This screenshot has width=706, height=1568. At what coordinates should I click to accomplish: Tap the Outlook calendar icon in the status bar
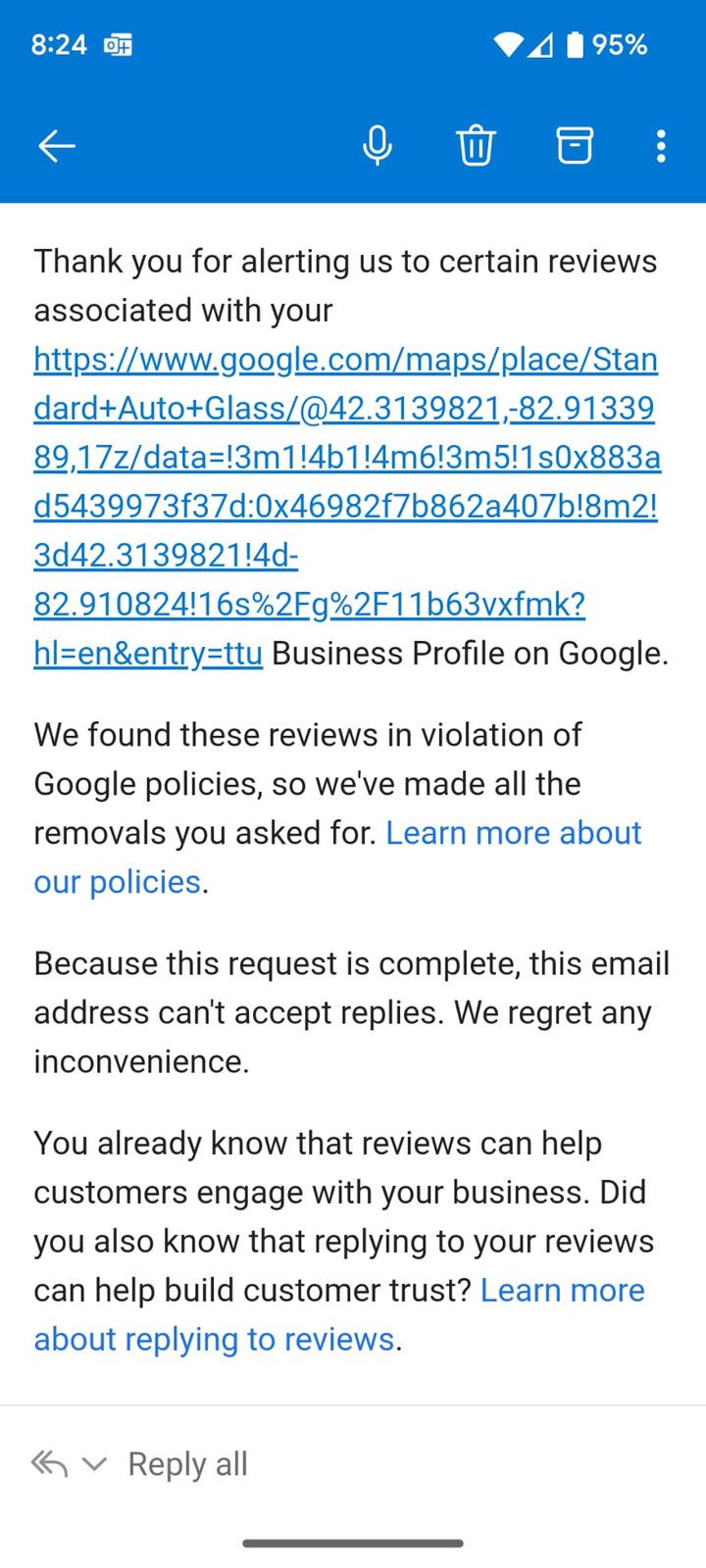(x=118, y=44)
